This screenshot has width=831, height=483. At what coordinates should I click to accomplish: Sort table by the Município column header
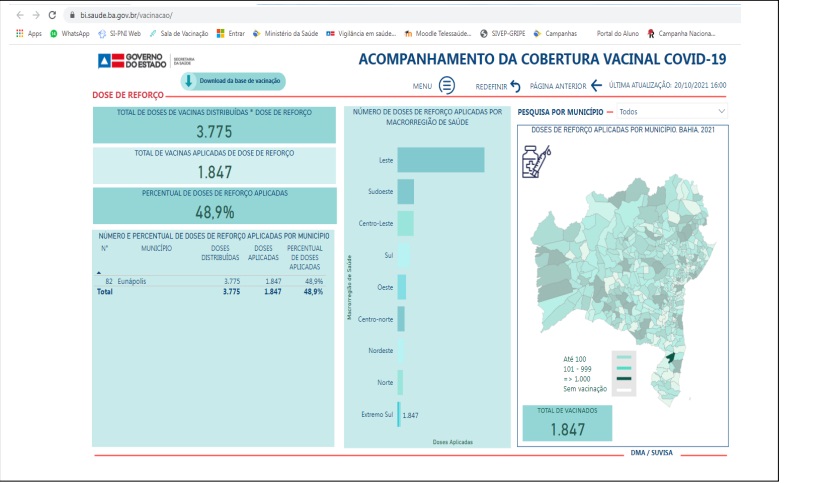click(x=157, y=247)
